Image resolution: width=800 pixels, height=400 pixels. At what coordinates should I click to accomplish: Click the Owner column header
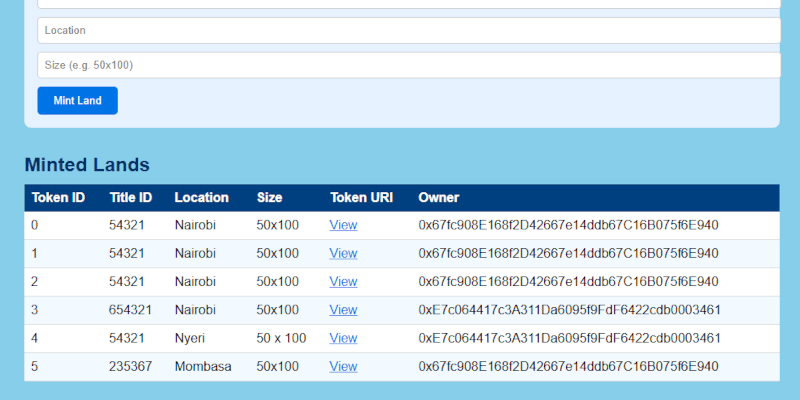click(439, 198)
